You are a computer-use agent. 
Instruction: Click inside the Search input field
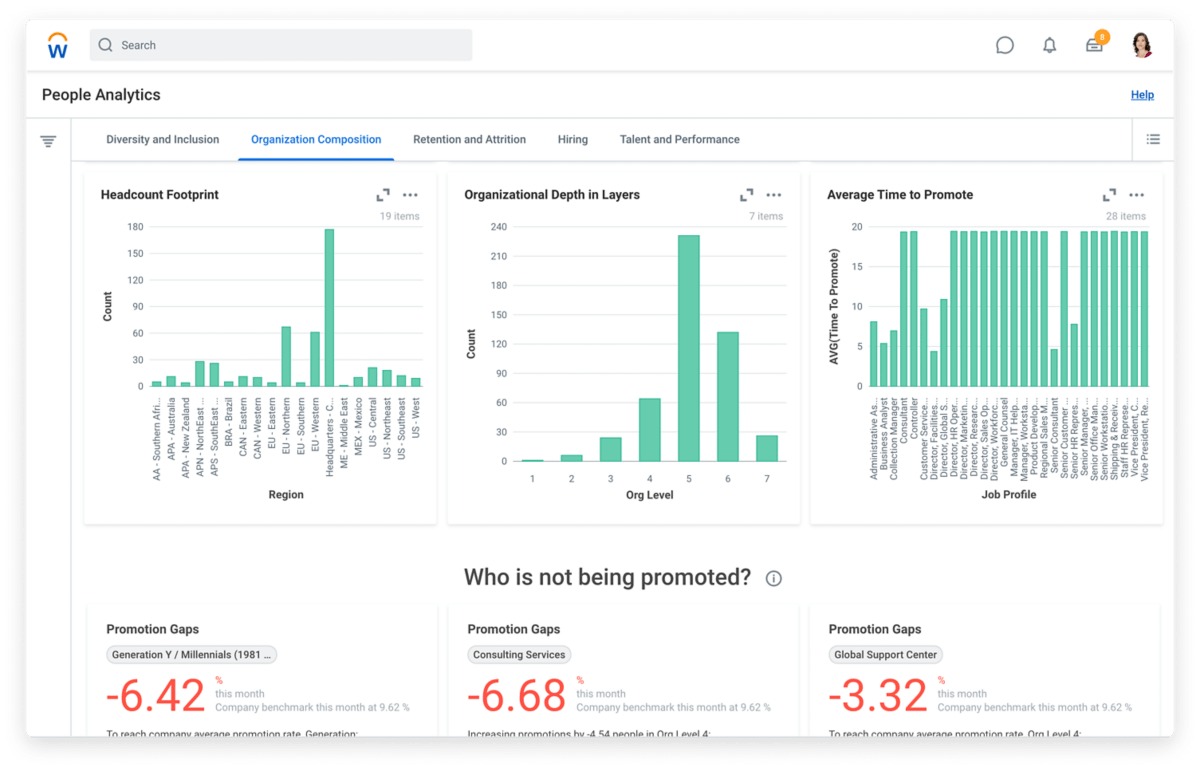coord(281,45)
